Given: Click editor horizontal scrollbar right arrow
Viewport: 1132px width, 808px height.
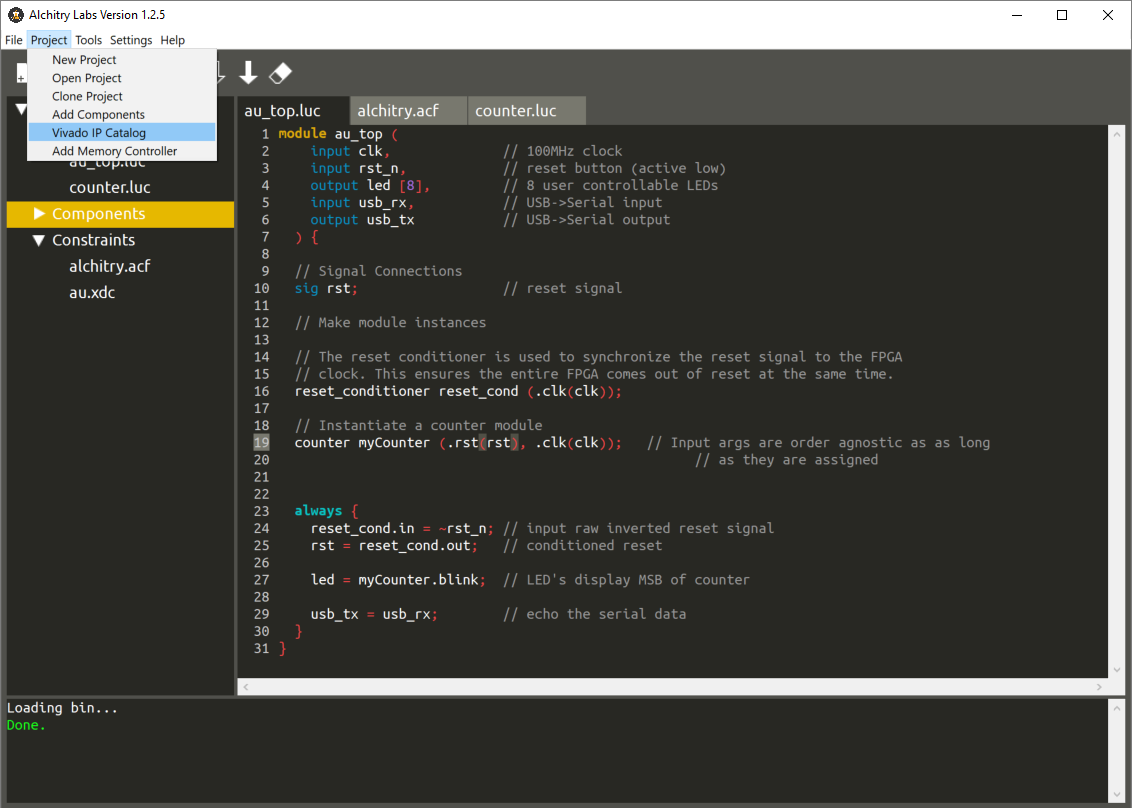Looking at the screenshot, I should (1100, 687).
